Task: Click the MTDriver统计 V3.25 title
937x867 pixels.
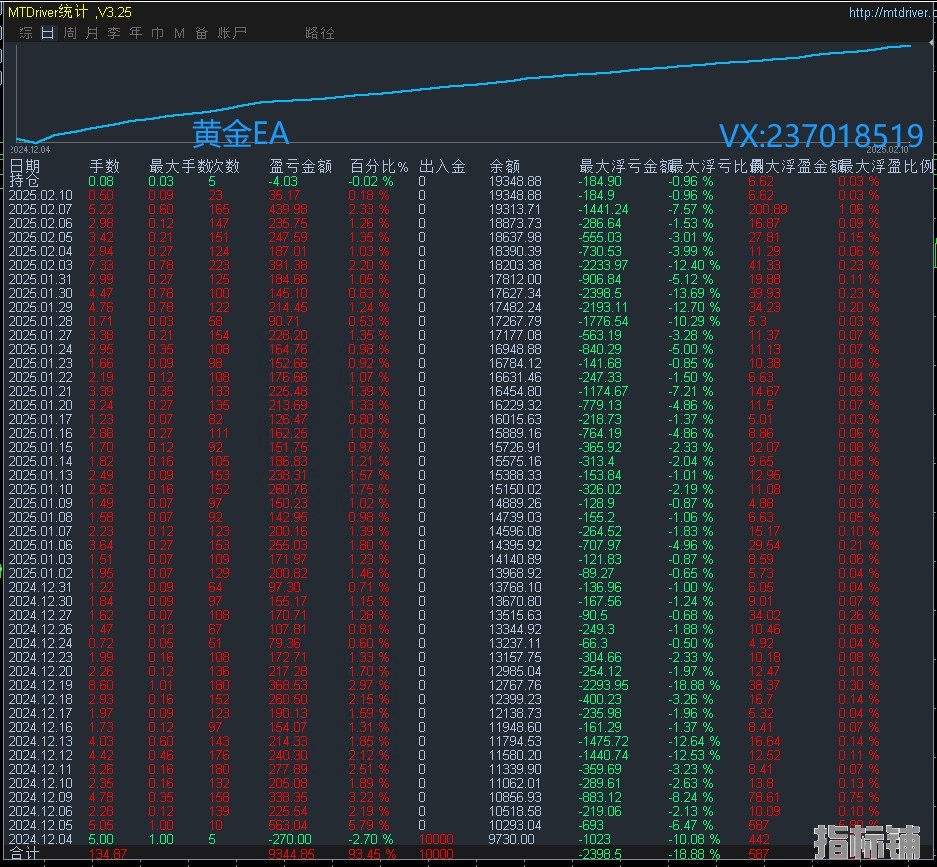Action: (70, 12)
